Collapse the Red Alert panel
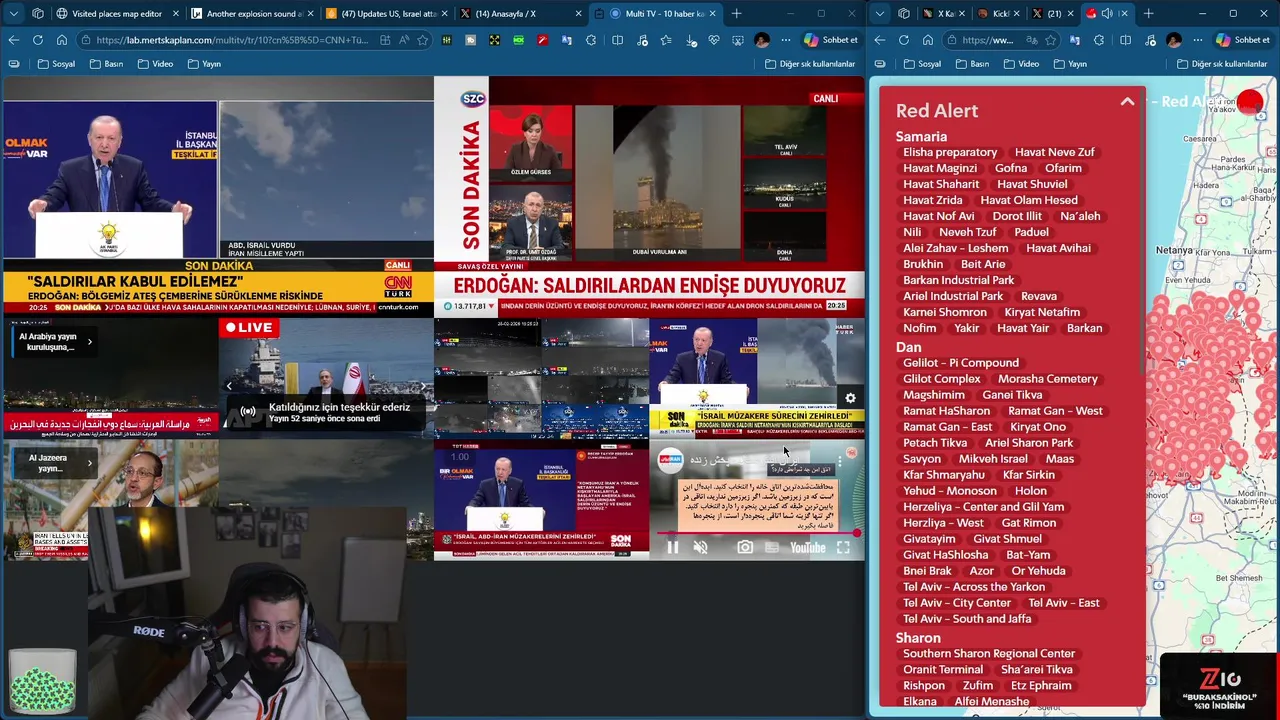The height and width of the screenshot is (720, 1280). click(x=1127, y=102)
